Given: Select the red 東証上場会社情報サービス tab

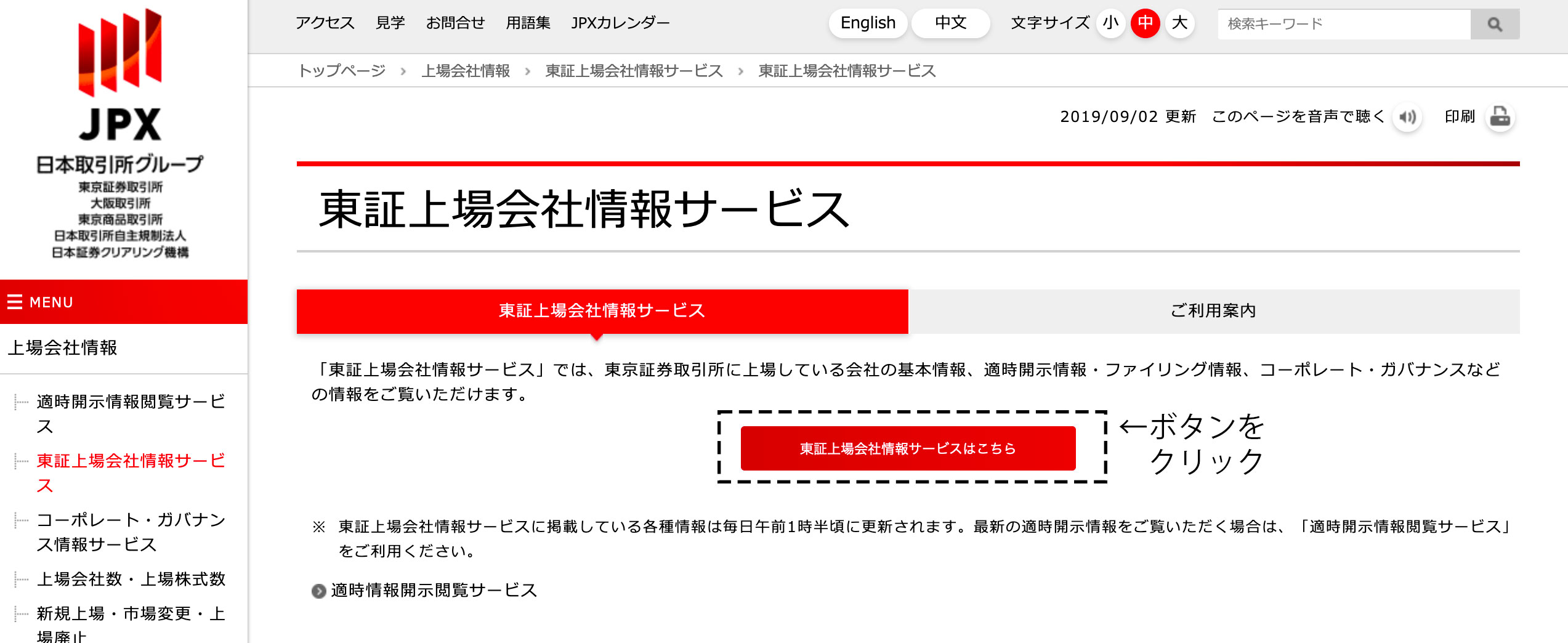Looking at the screenshot, I should tap(602, 311).
